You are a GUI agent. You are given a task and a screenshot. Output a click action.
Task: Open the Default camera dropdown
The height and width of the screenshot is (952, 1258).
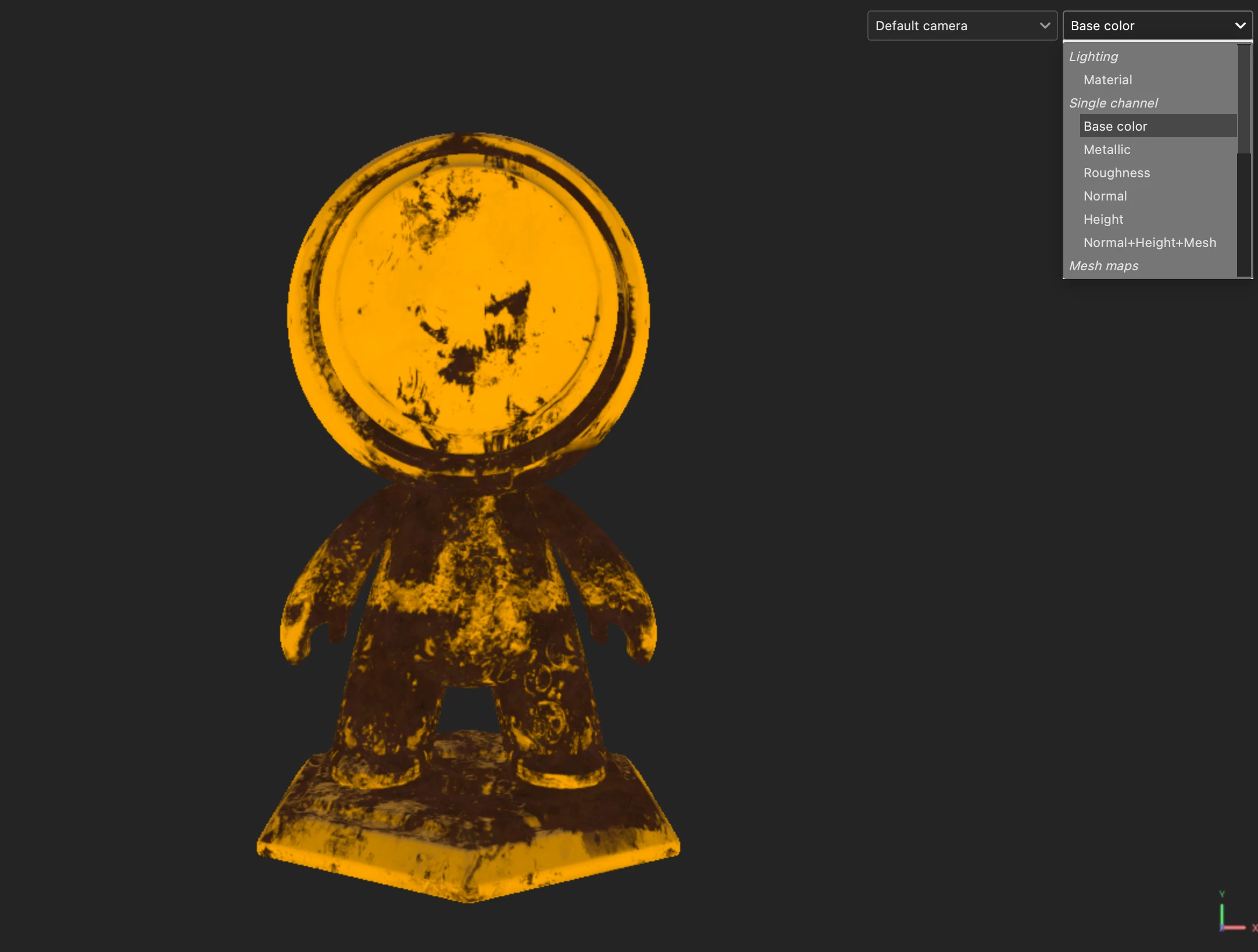(x=953, y=26)
